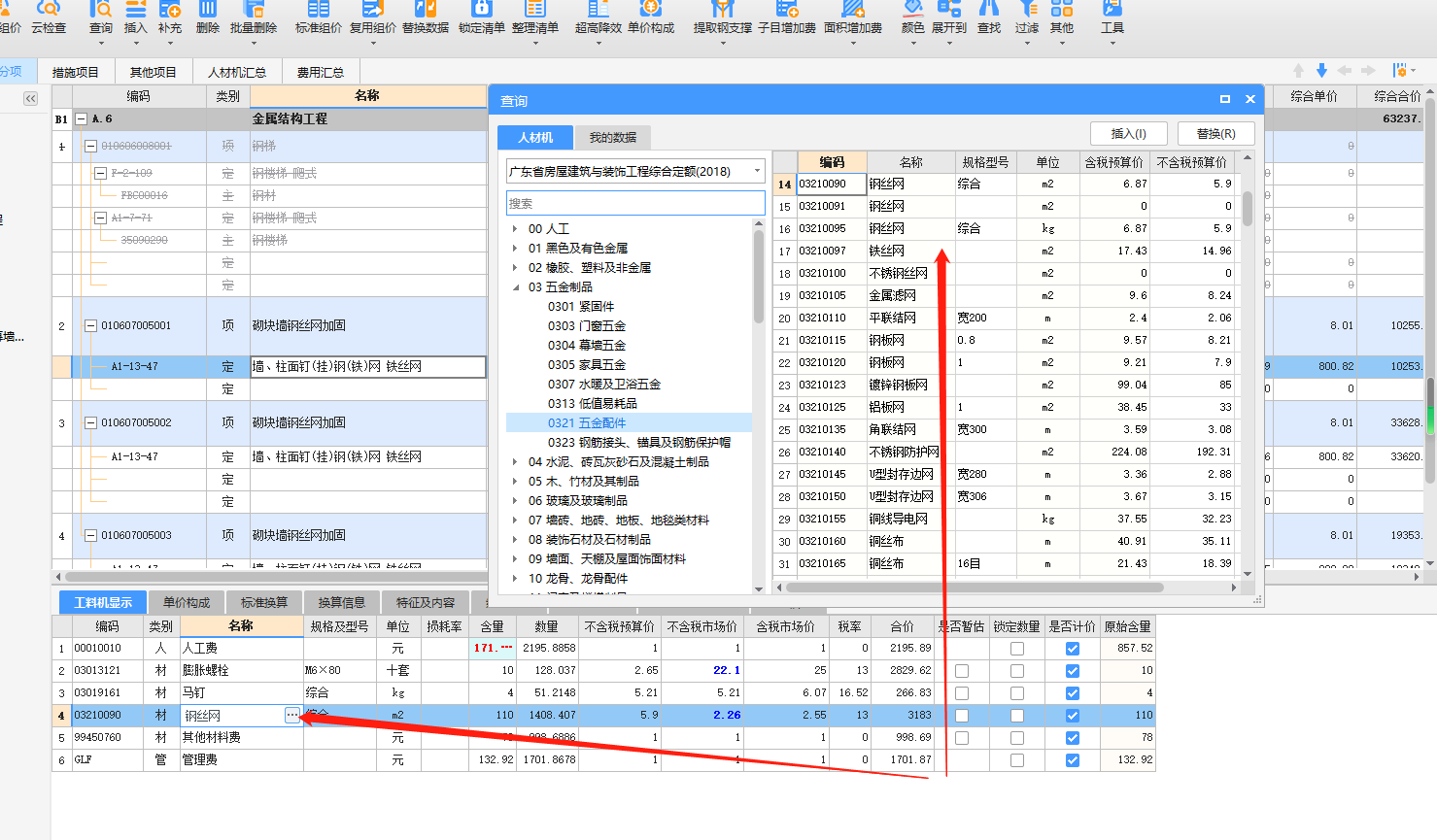Click the blue move-down arrow icon
Image resolution: width=1437 pixels, height=840 pixels.
click(1321, 71)
